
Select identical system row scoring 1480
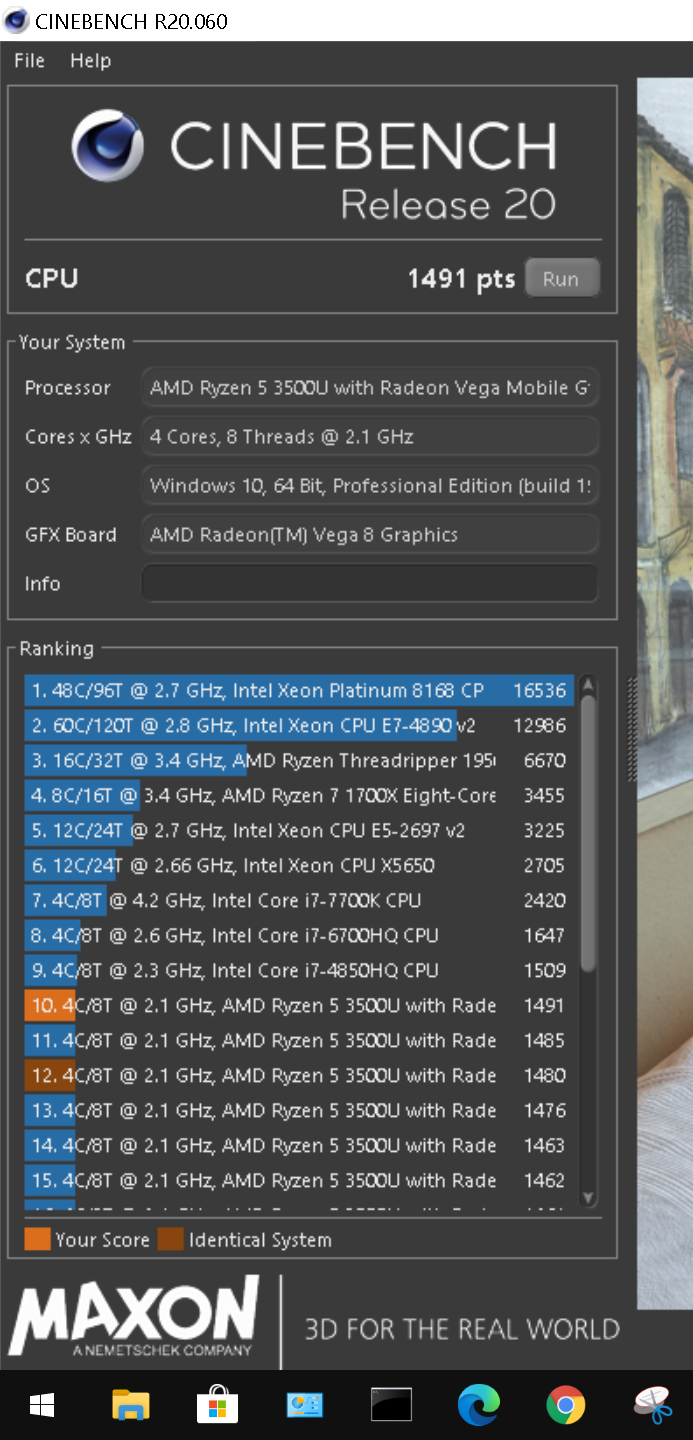click(299, 1076)
